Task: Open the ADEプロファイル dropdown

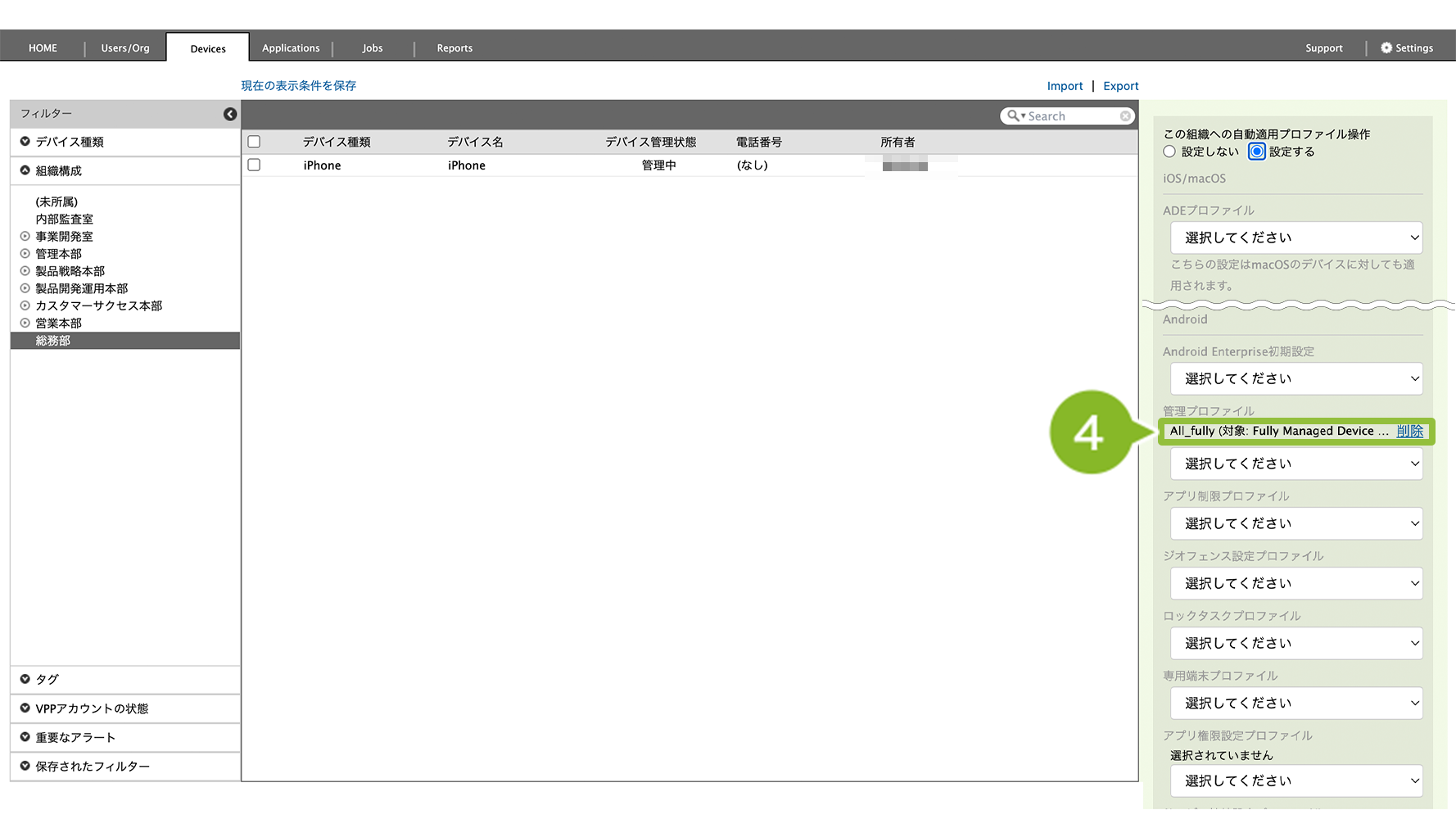Action: [x=1296, y=238]
